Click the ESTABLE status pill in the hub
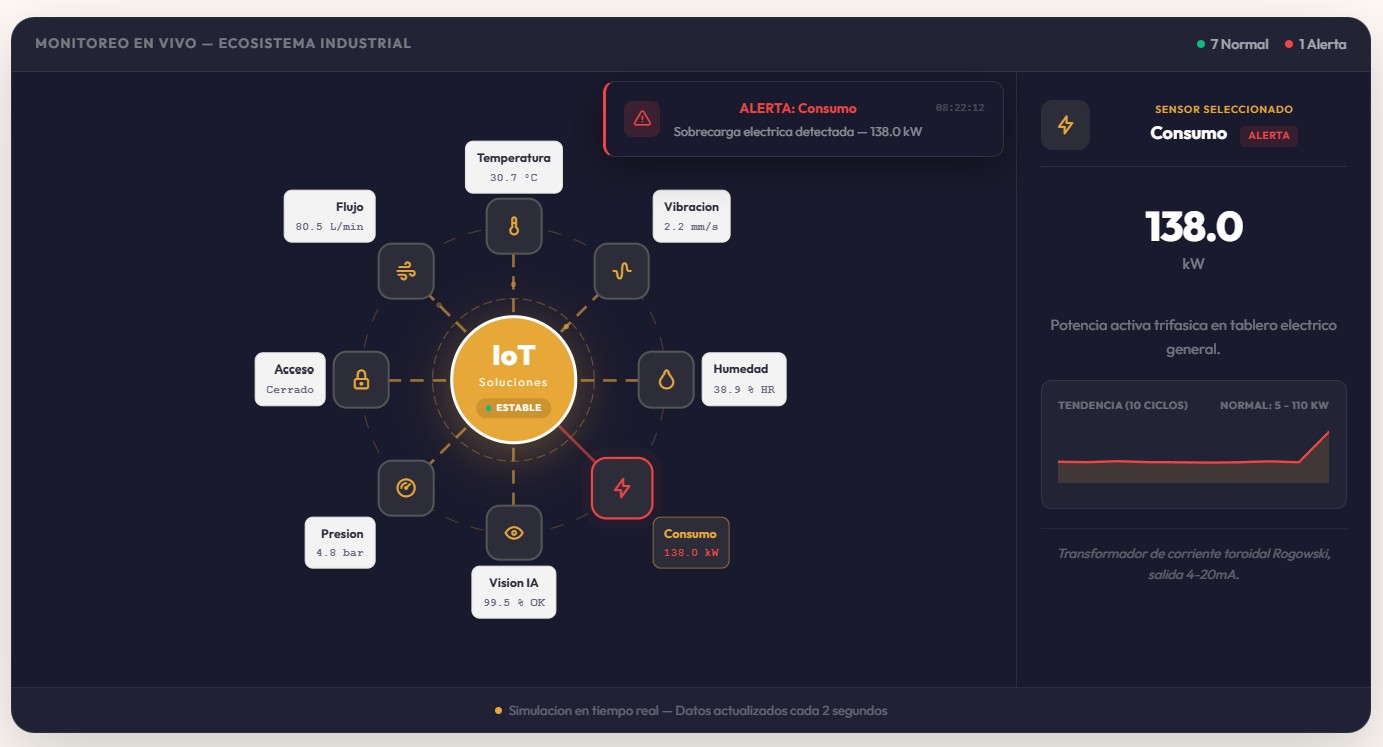 point(514,408)
